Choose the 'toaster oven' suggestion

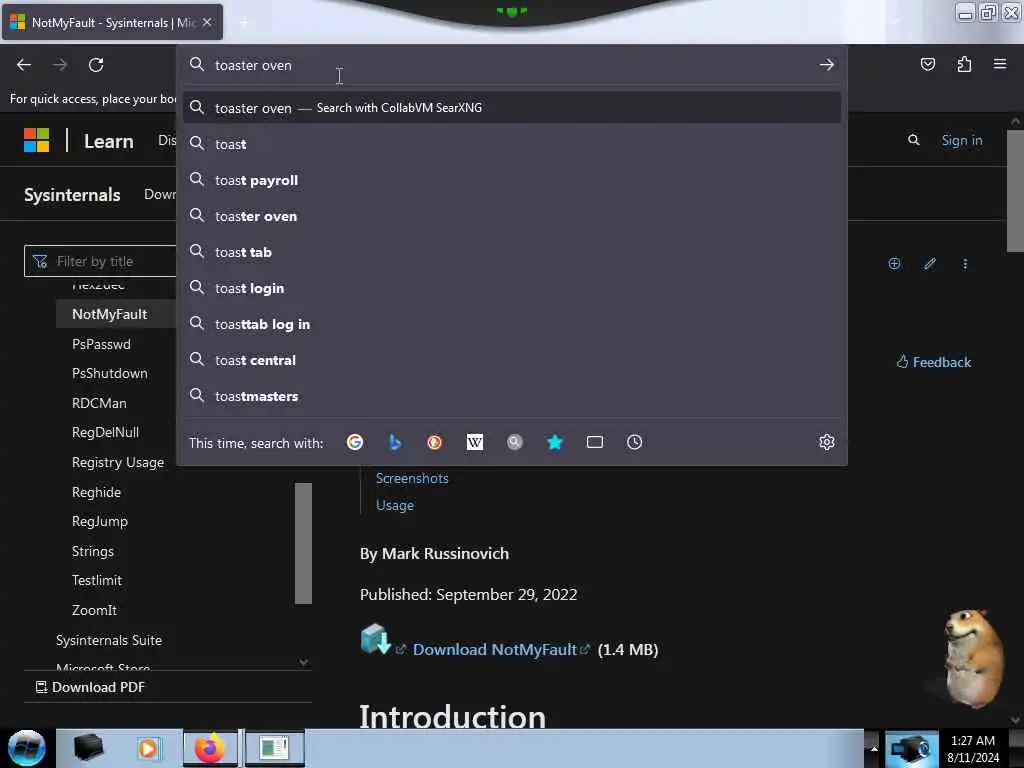coord(511,216)
